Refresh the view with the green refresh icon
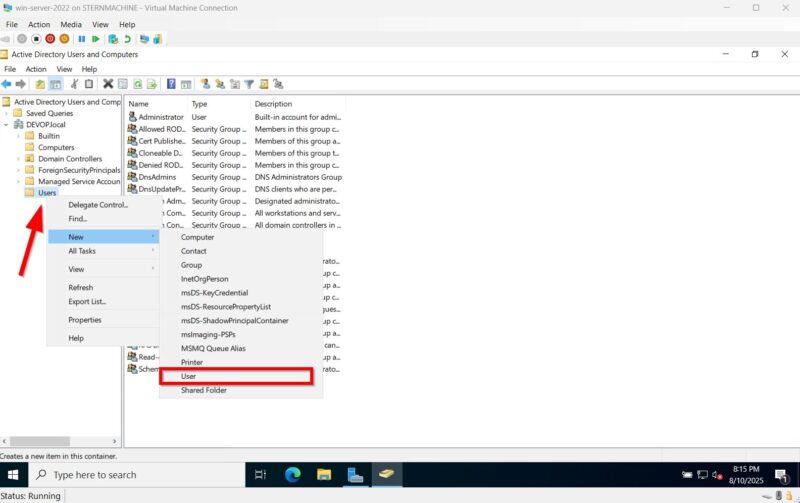The image size is (800, 503). 138,84
